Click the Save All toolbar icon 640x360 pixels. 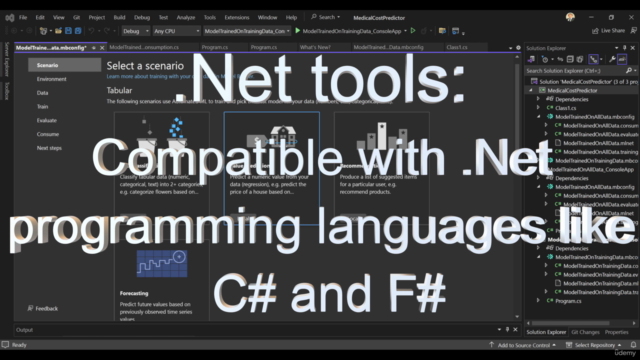point(78,31)
